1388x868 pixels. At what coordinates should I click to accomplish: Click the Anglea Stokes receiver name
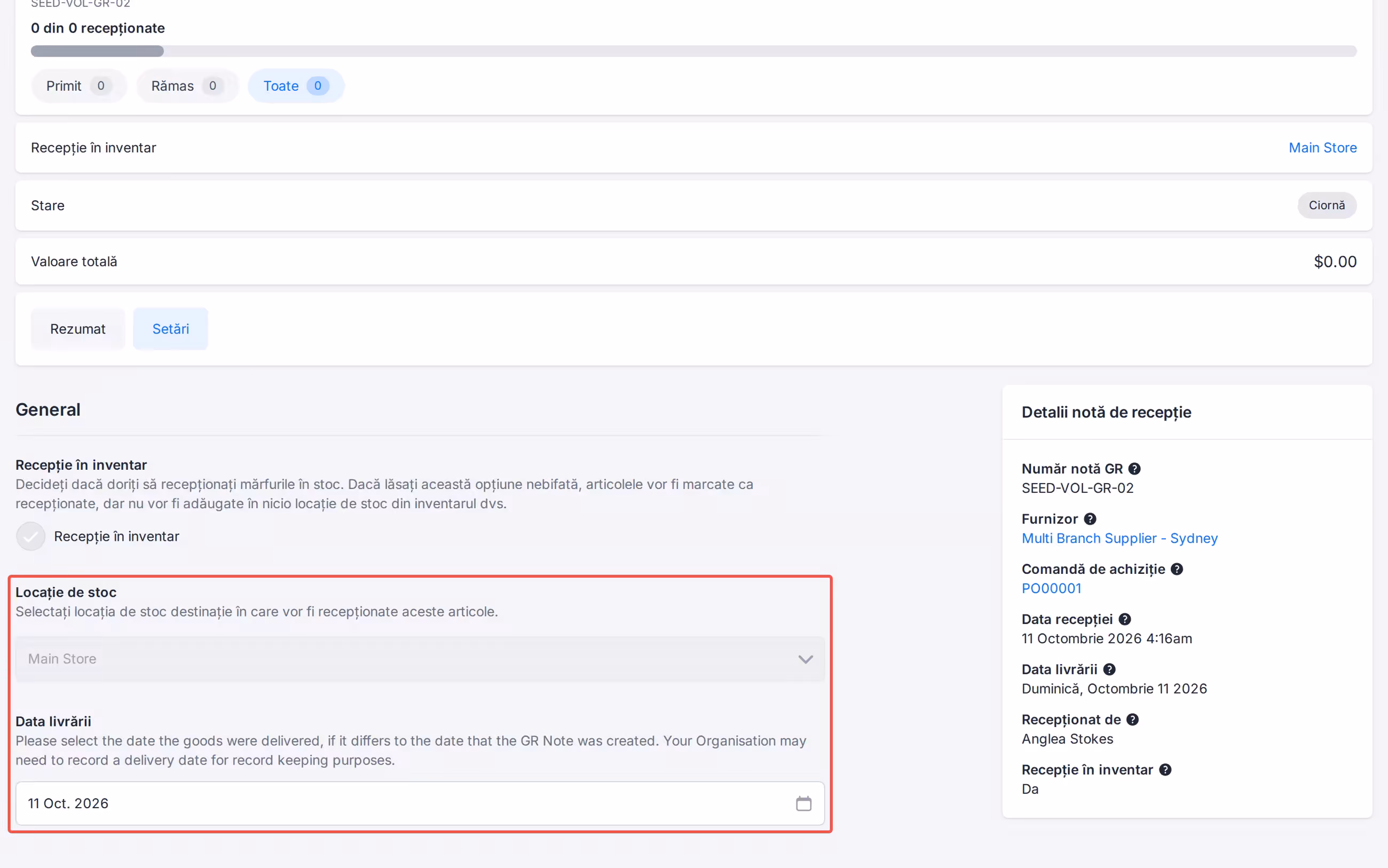click(1067, 739)
